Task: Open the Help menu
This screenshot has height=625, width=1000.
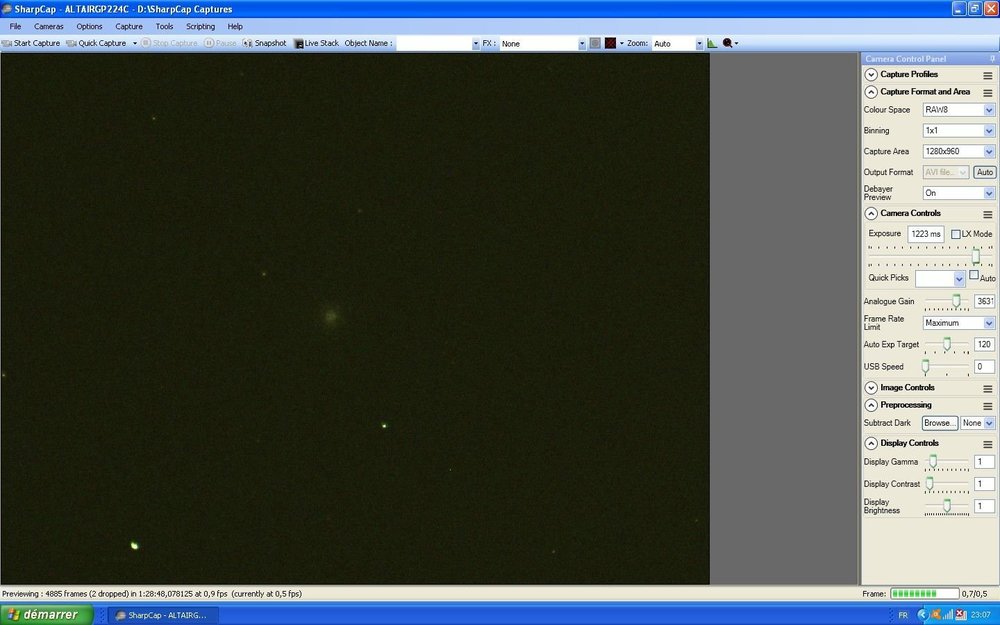Action: pos(235,26)
